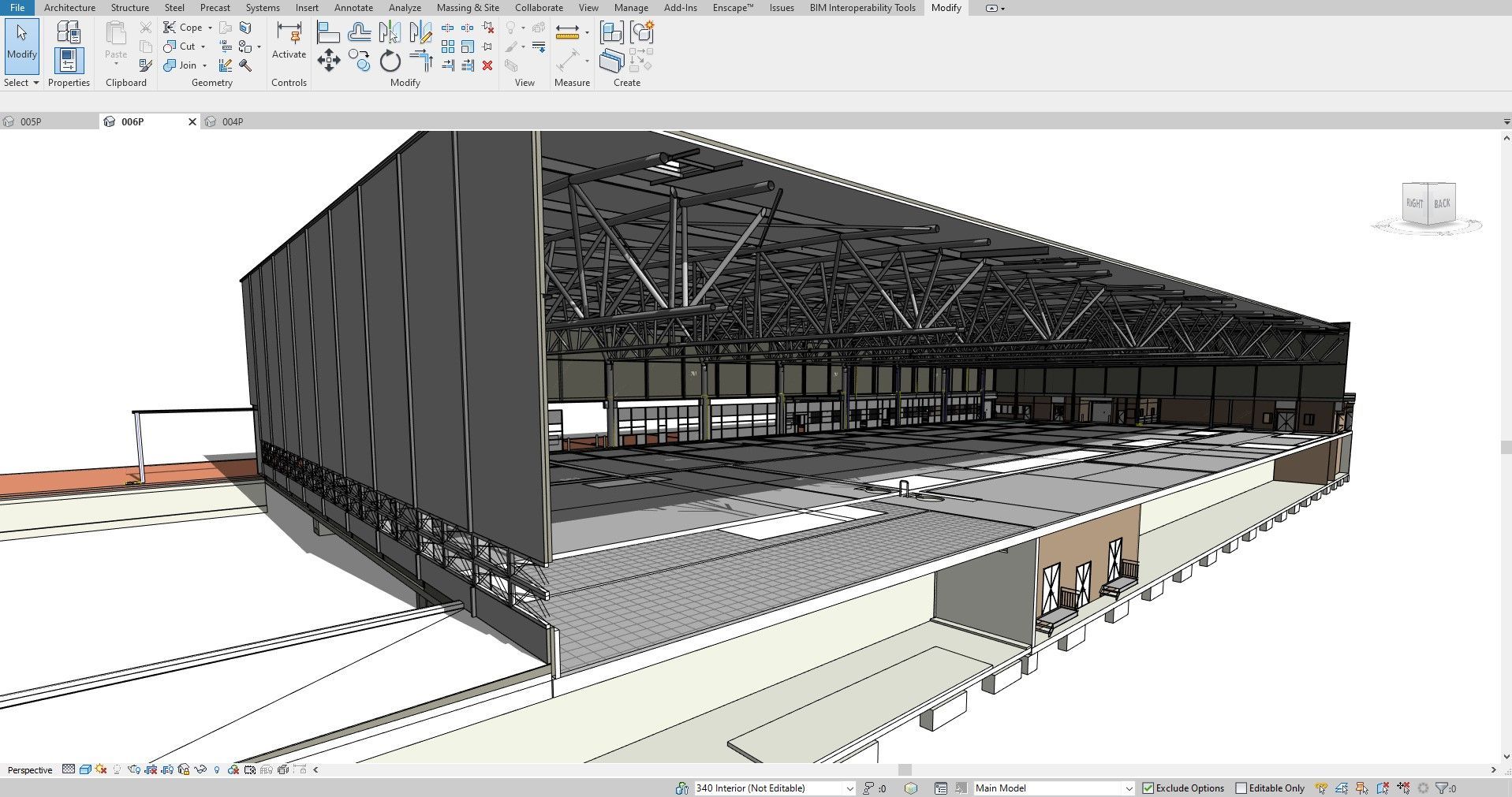This screenshot has height=797, width=1512.
Task: Click the Demolish hammer icon
Action: pyautogui.click(x=245, y=65)
